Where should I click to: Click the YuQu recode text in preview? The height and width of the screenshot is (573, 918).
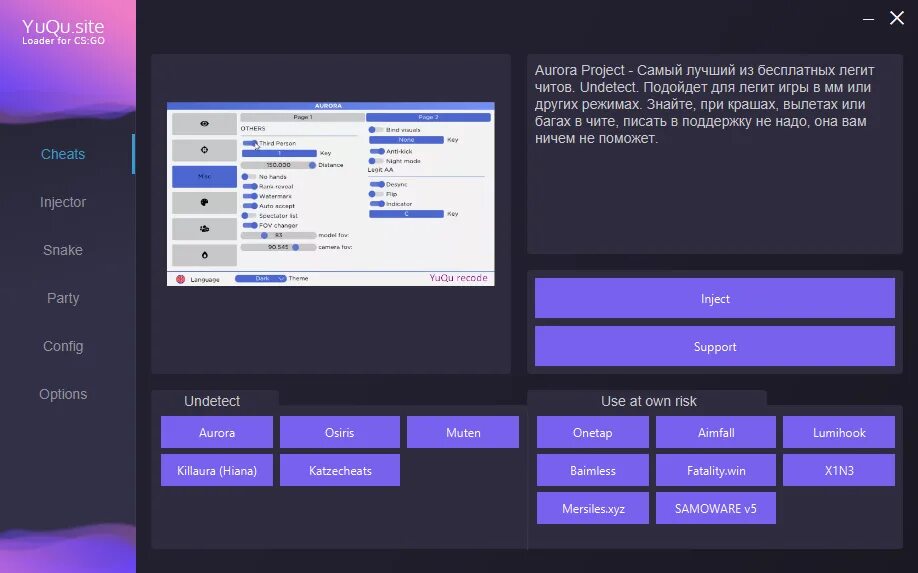pos(458,278)
